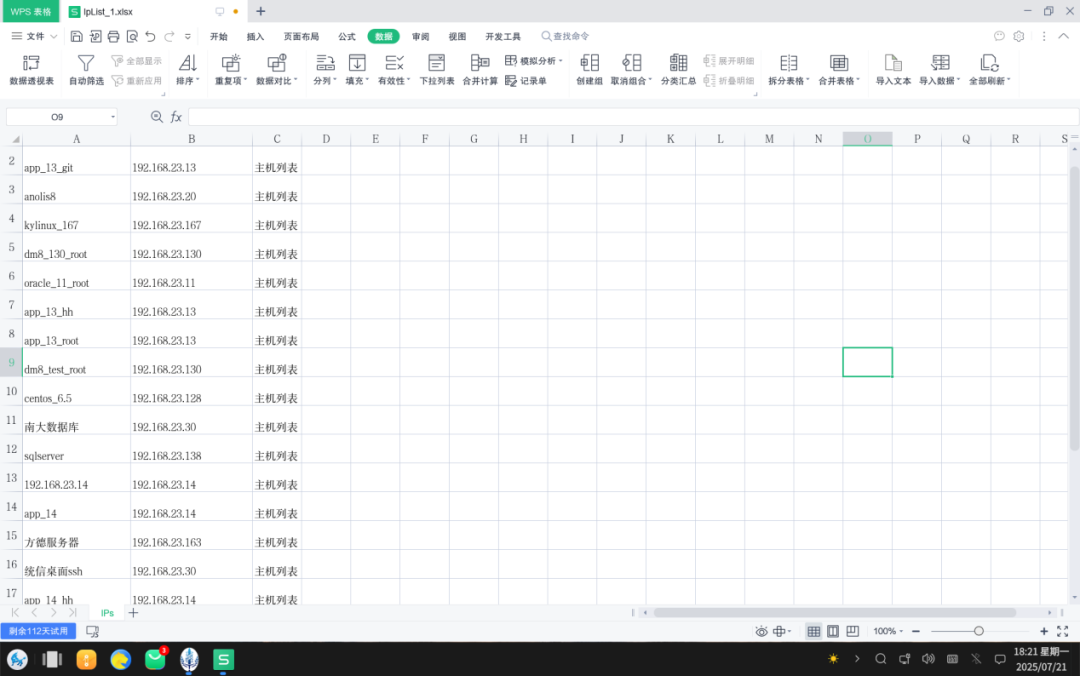Click the settings gear icon top right

coord(1019,37)
